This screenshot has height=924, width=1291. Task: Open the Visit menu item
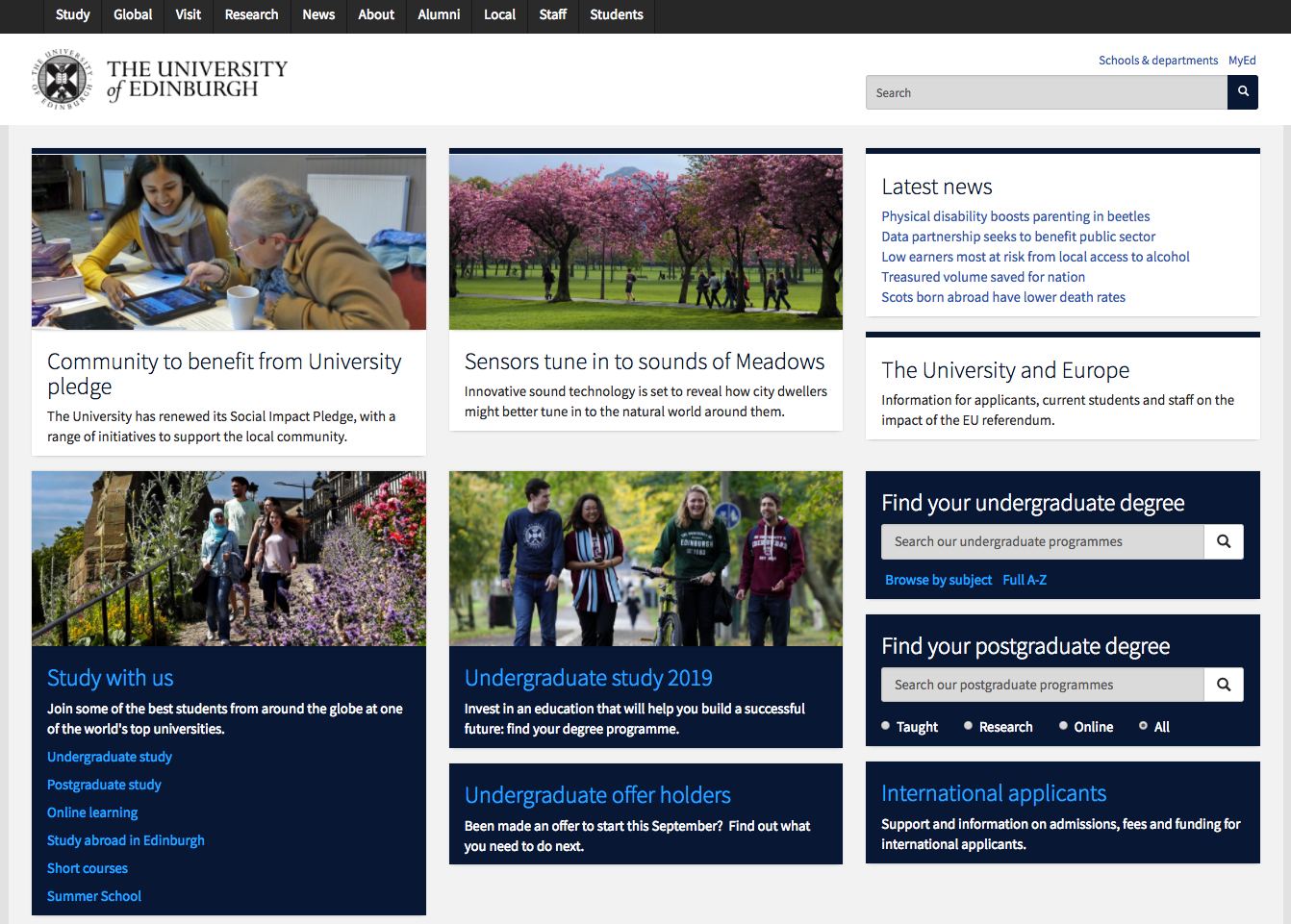[189, 14]
